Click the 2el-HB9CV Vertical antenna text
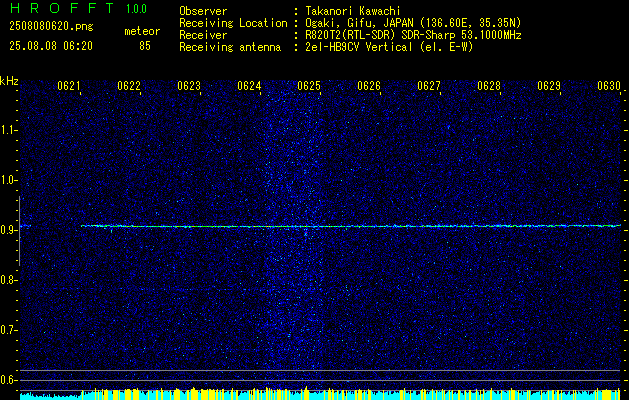Screen dimensions: 629x400 coord(389,47)
